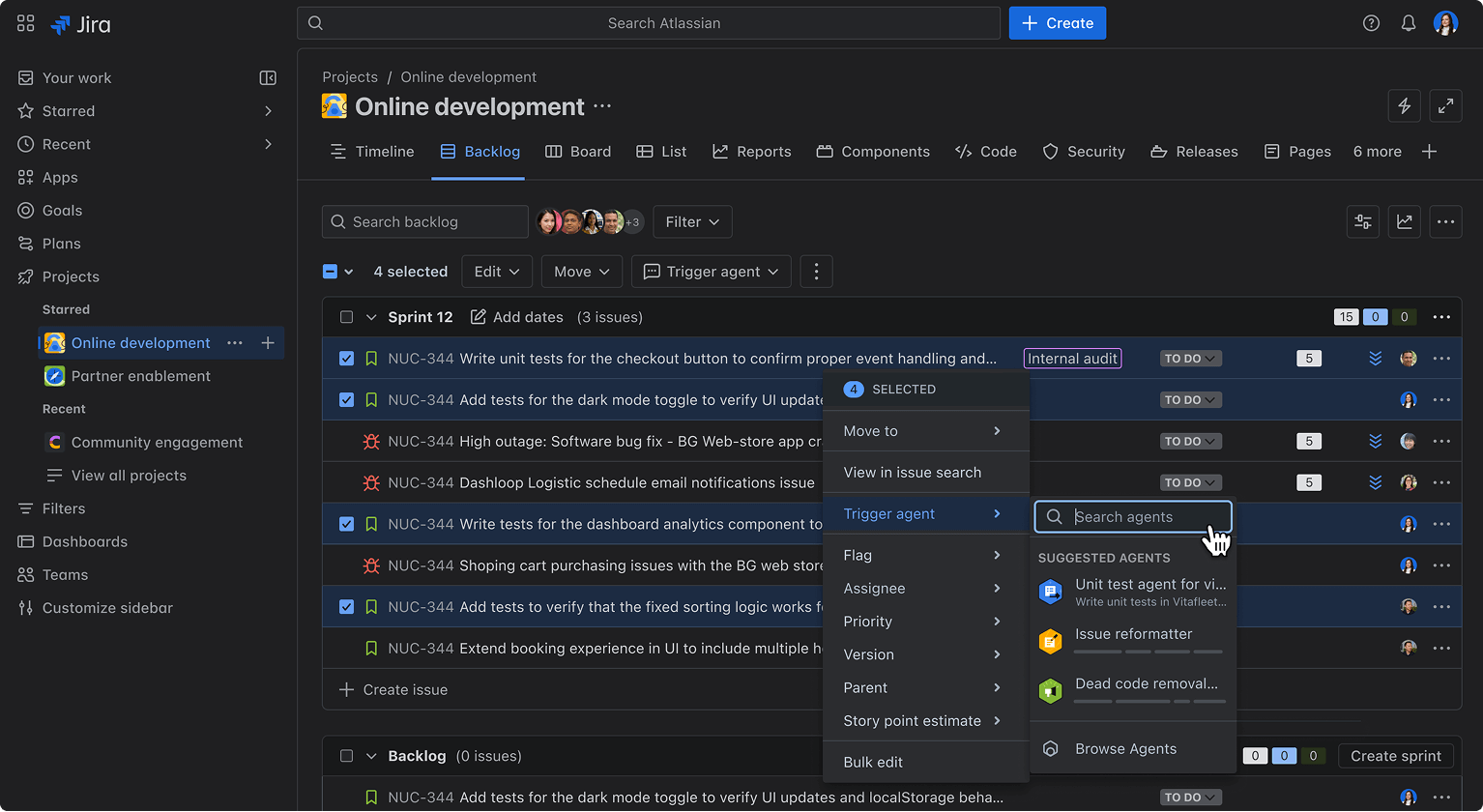Toggle the Backlog section checkbox
Viewport: 1483px width, 812px height.
coord(346,756)
